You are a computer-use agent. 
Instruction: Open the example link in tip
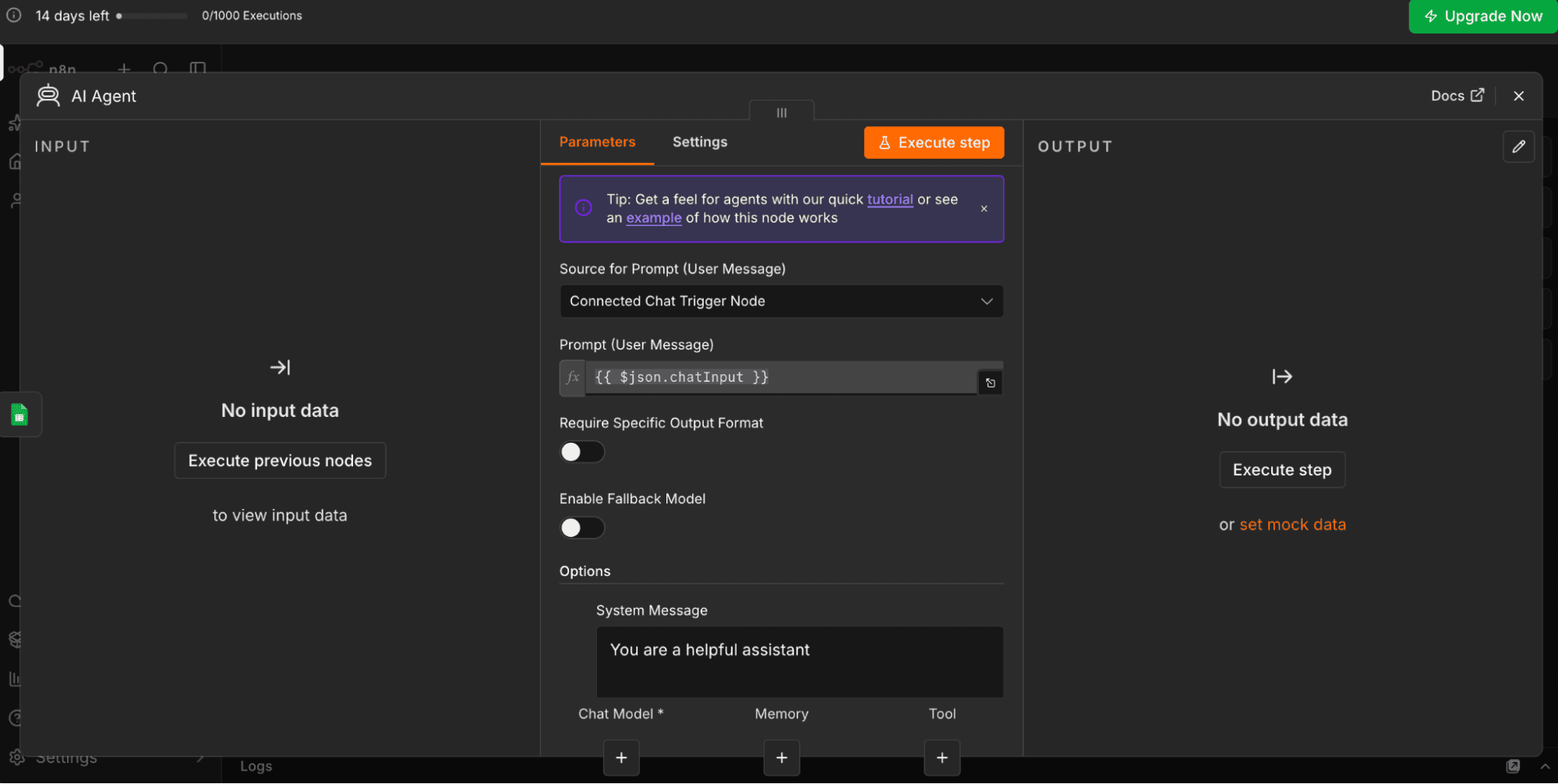(653, 218)
